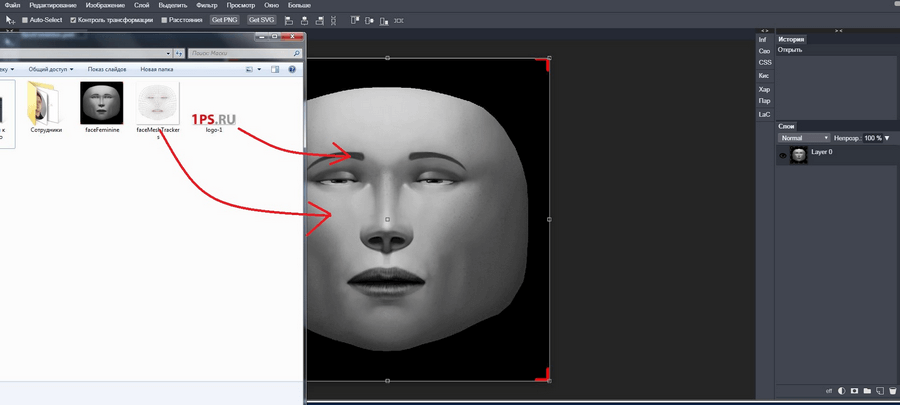The width and height of the screenshot is (900, 405).
Task: Open the Хар character panel
Action: [x=764, y=89]
